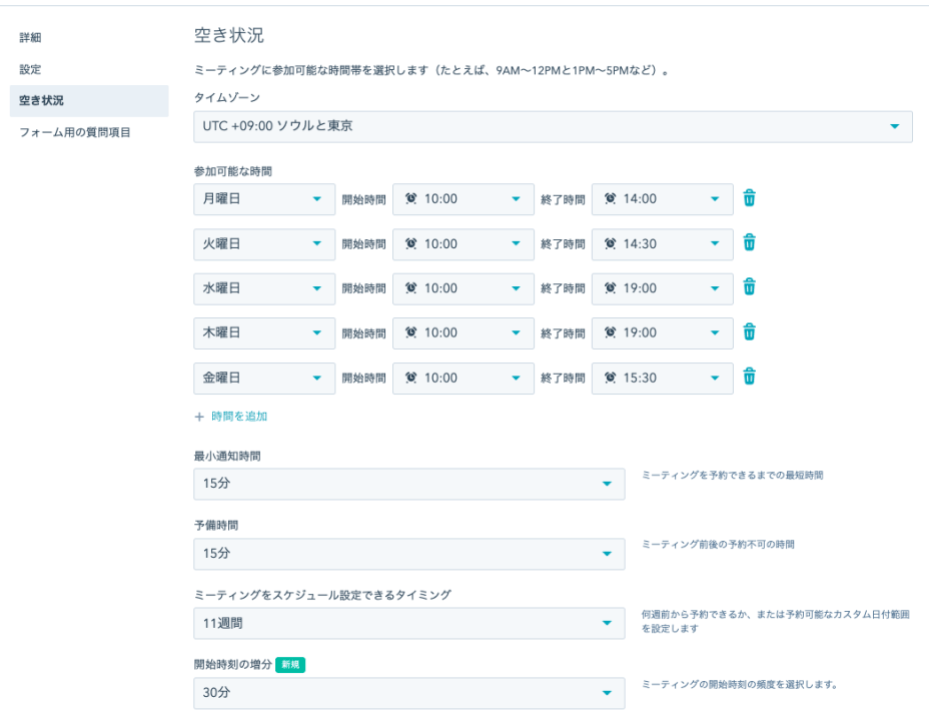
Task: Expand the 最小通知時間 dropdown
Action: click(x=409, y=484)
